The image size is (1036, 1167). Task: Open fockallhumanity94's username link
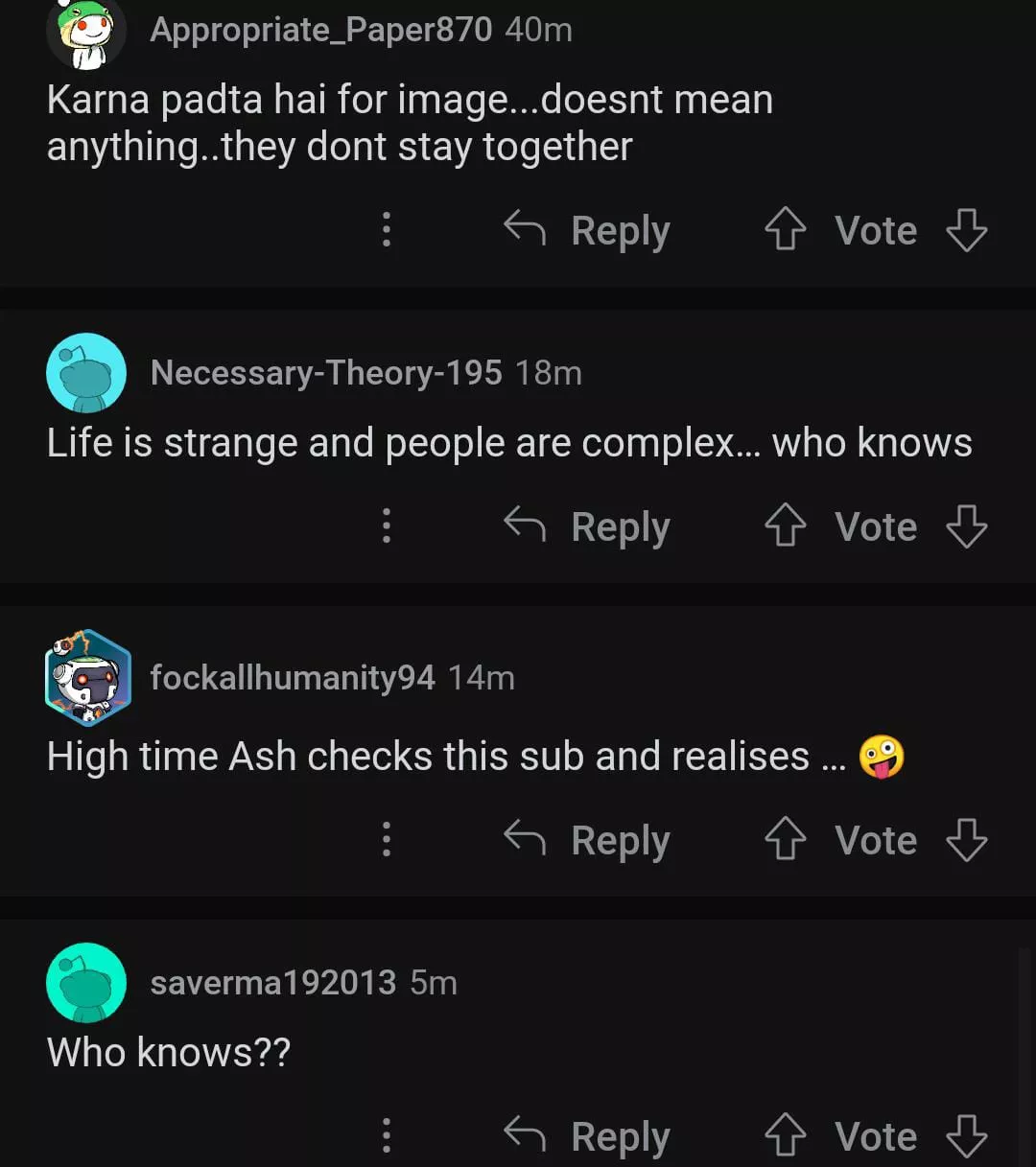pyautogui.click(x=293, y=678)
